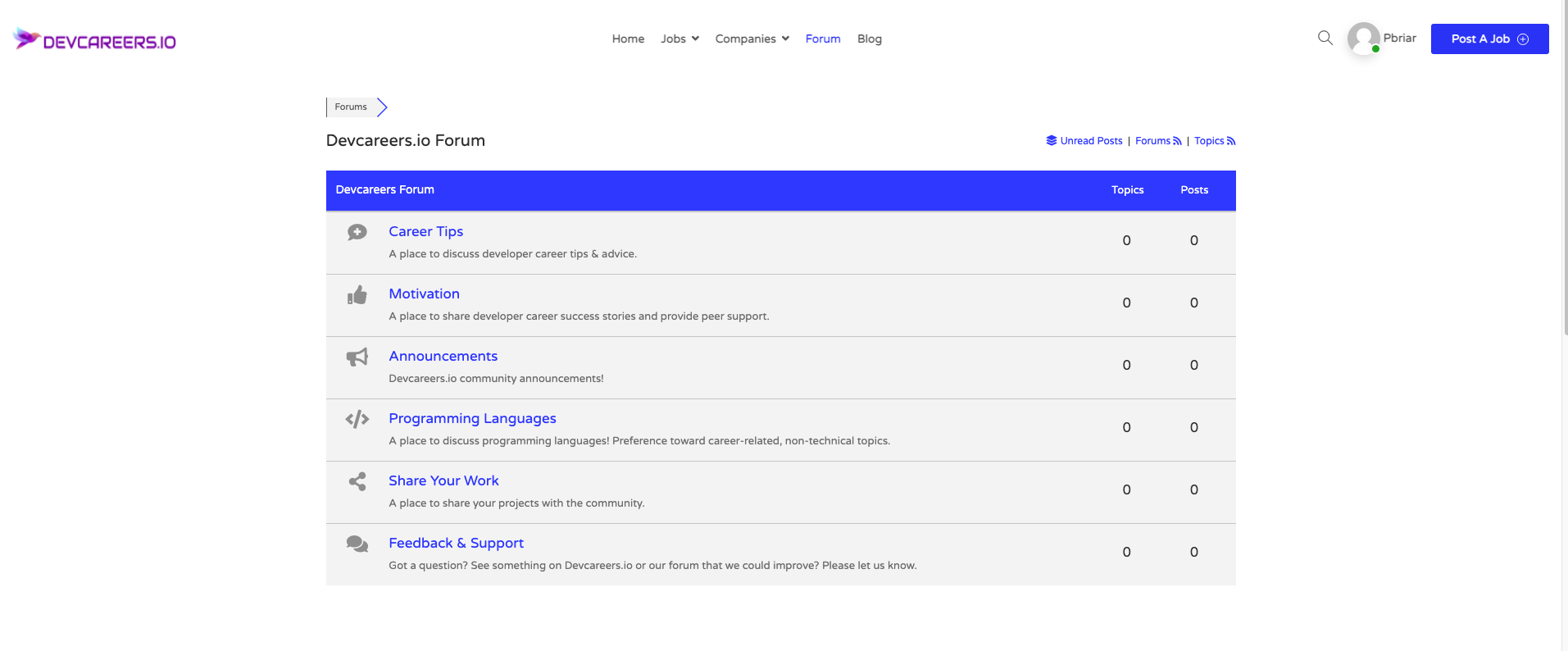Click the Motivation description text
Viewport: 1568px width, 651px height.
pyautogui.click(x=579, y=316)
